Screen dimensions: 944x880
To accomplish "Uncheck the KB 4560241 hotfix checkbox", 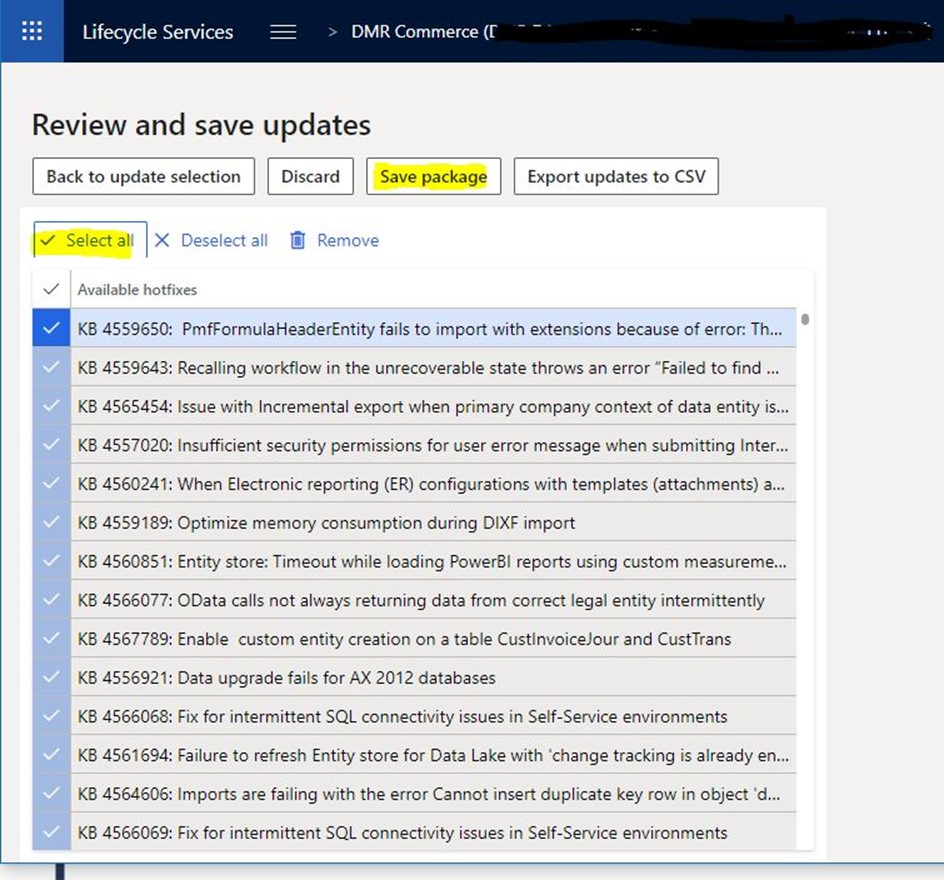I will 51,483.
